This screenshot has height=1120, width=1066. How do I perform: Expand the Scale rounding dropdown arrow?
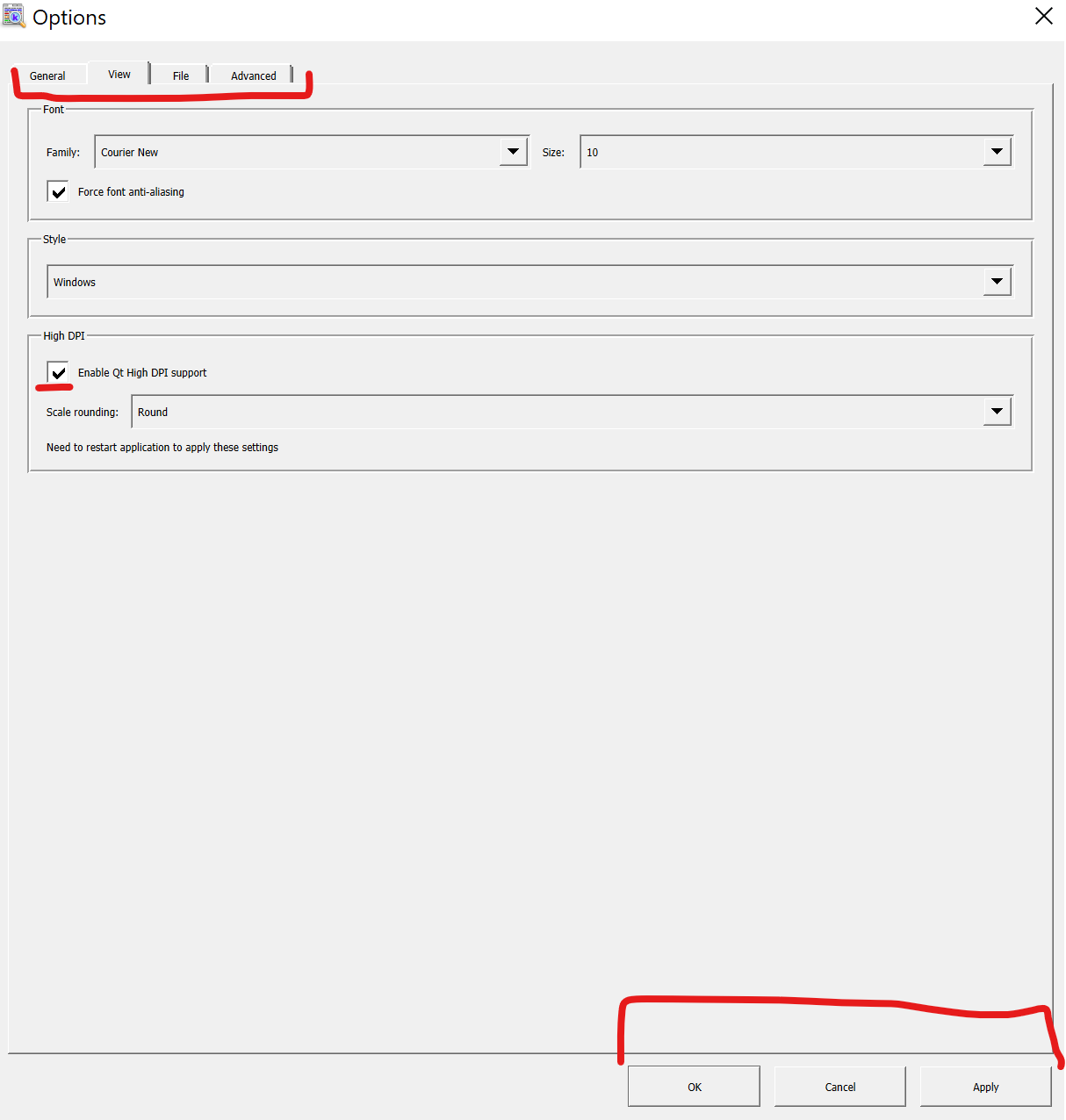click(997, 412)
